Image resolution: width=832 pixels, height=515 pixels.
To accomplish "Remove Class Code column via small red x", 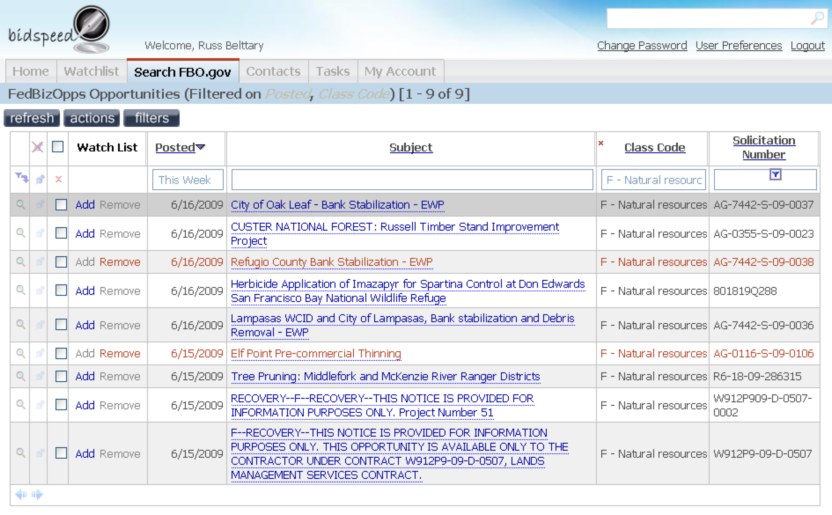I will point(601,143).
